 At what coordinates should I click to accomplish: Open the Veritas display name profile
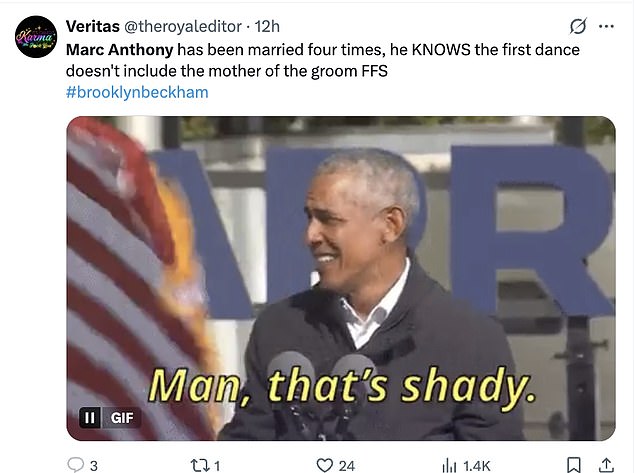[93, 26]
